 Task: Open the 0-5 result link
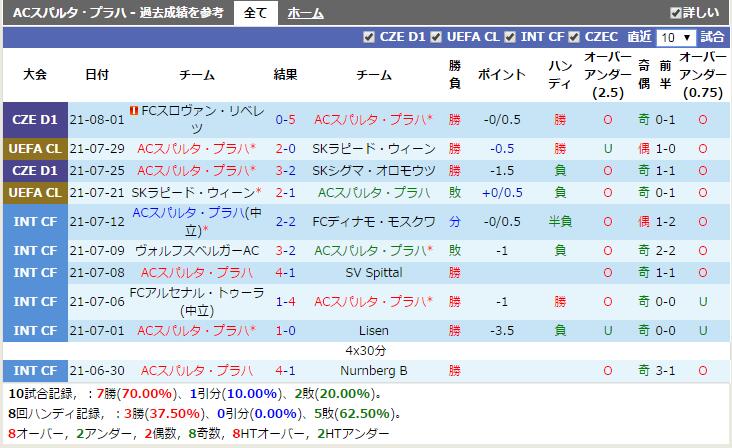click(x=285, y=120)
